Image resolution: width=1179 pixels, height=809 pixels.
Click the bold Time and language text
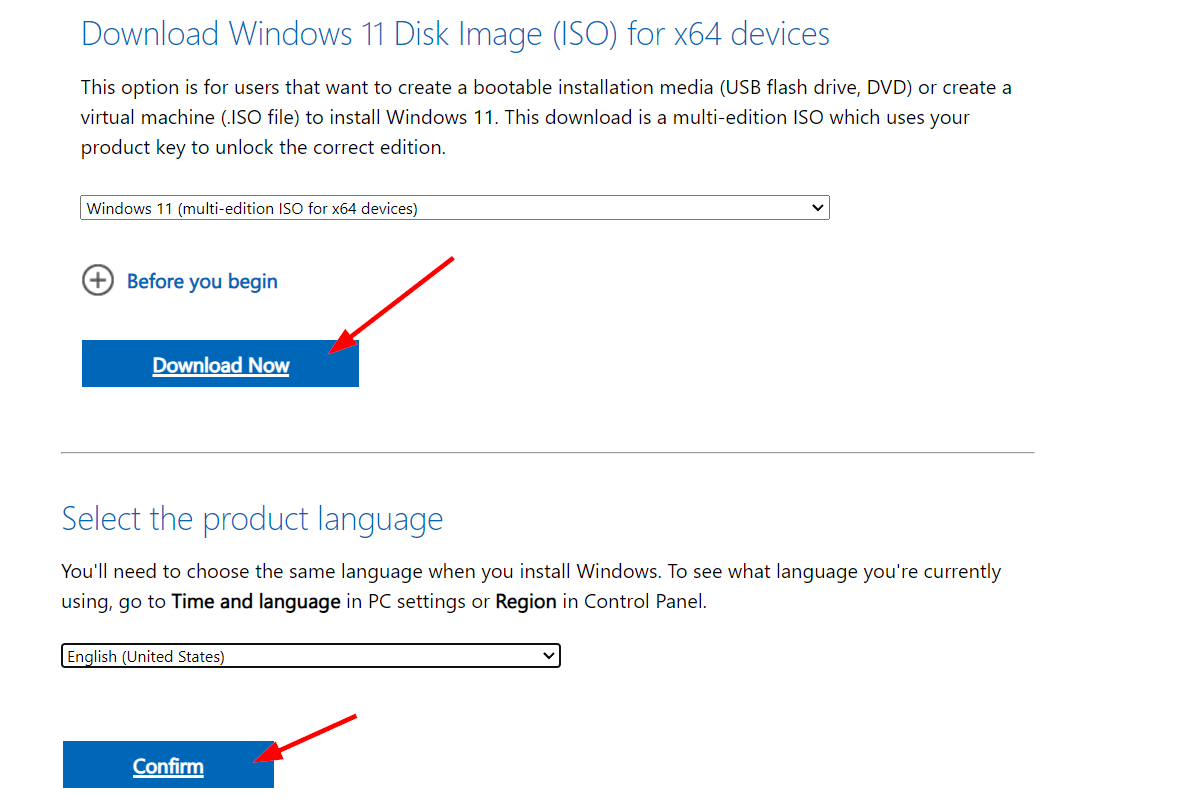[x=256, y=601]
